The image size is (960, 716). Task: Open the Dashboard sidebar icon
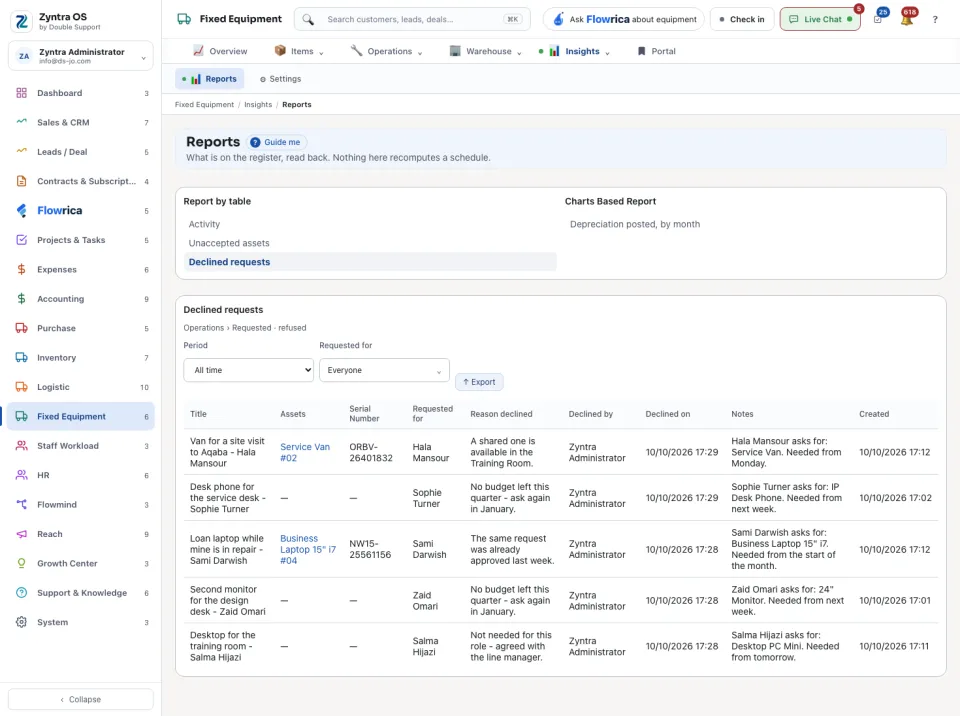pos(21,93)
